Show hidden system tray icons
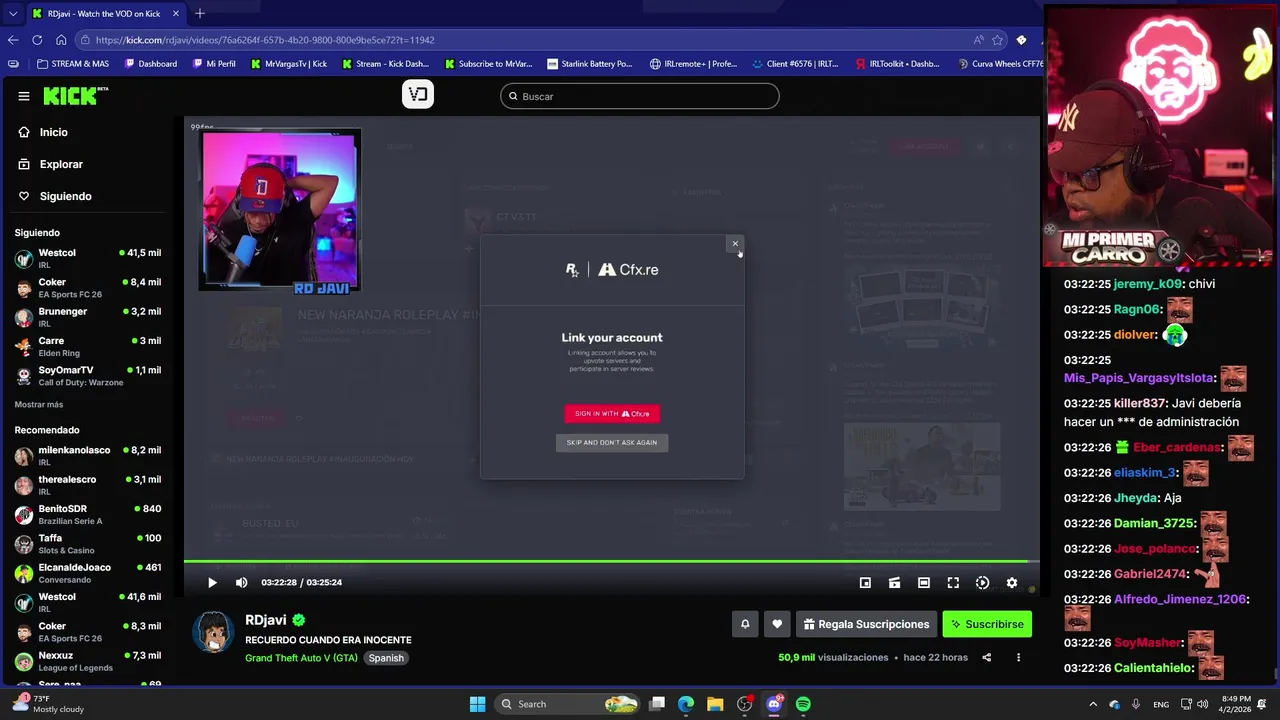Image resolution: width=1280 pixels, height=720 pixels. pos(1093,704)
